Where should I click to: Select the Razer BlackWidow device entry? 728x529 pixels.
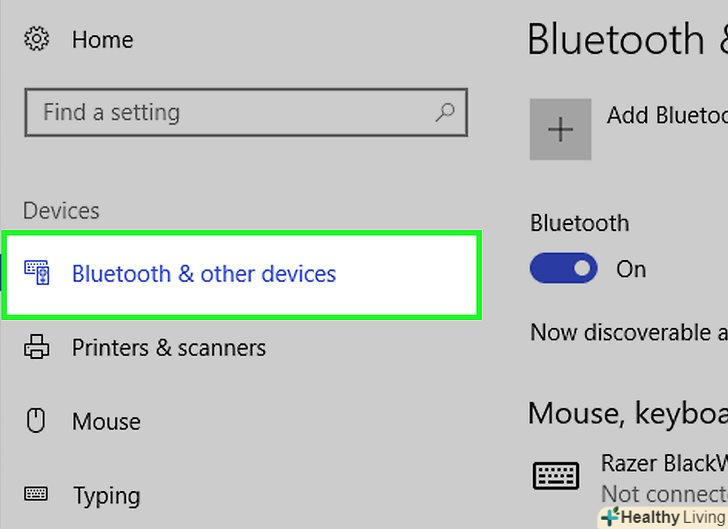click(663, 464)
